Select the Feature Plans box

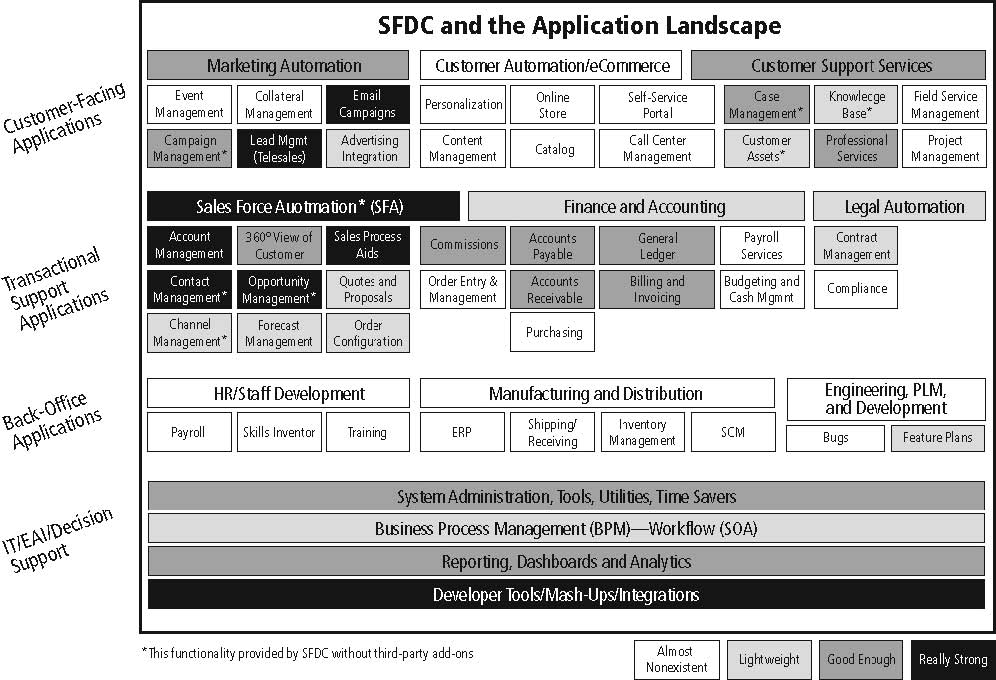937,438
